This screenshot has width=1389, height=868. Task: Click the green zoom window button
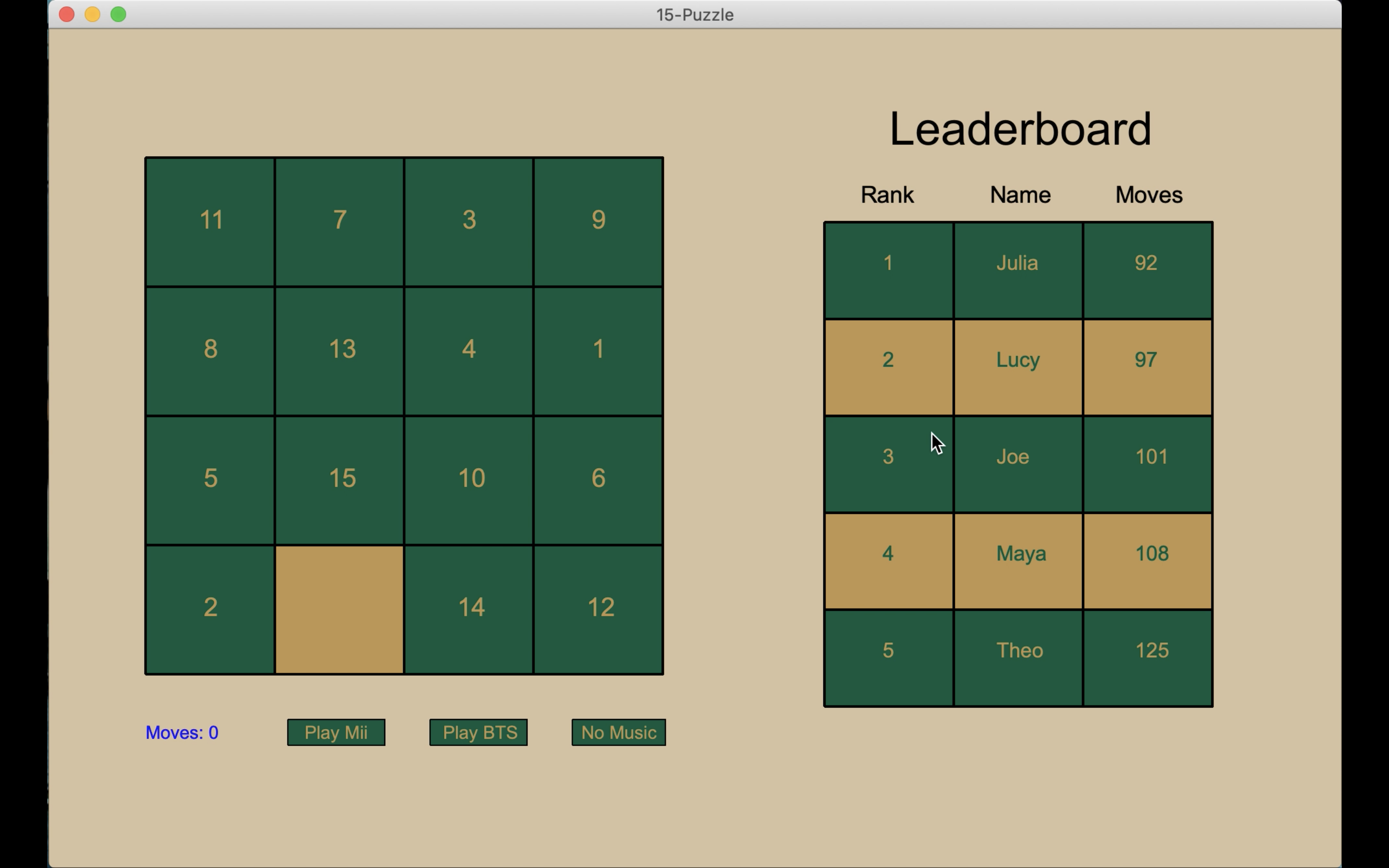tap(118, 14)
